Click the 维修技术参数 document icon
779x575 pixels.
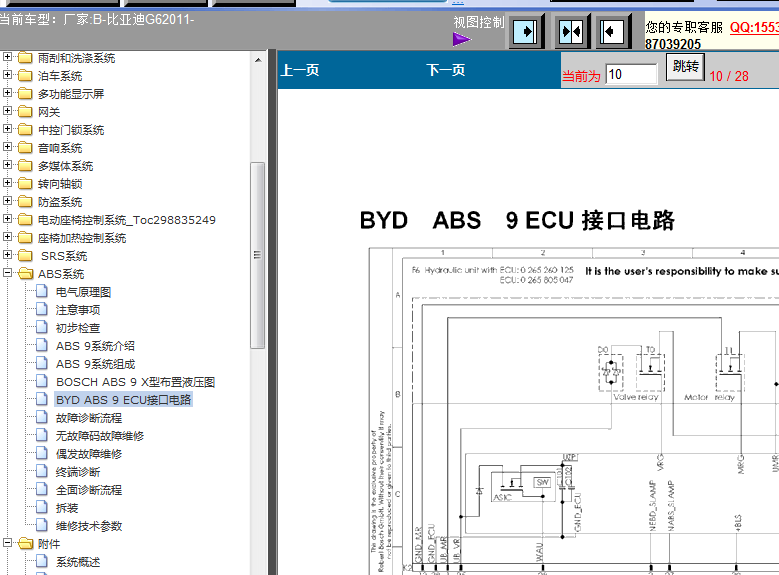[x=42, y=525]
